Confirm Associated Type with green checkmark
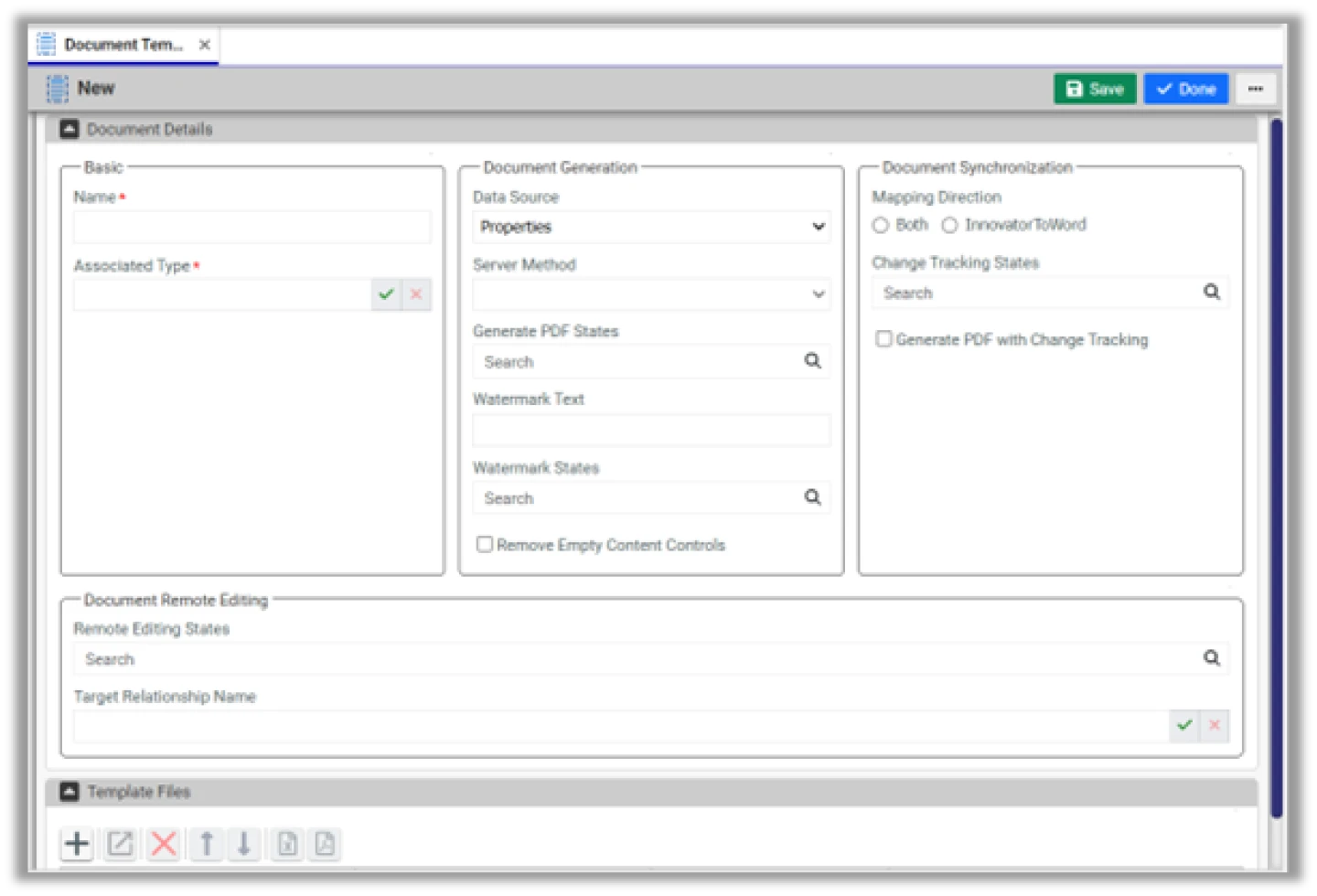Image resolution: width=1317 pixels, height=896 pixels. coord(387,294)
